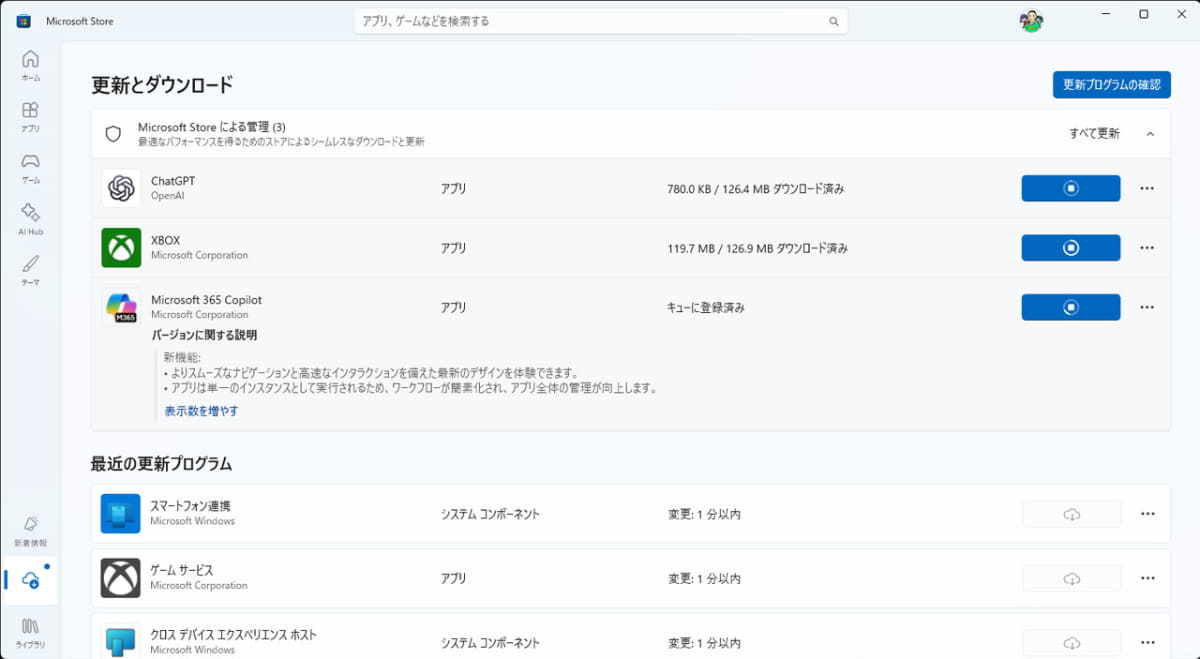Screen dimensions: 1200x659
Task: Select the クロス デバイス エクスペリエンス ホスト title
Action: coord(233,635)
